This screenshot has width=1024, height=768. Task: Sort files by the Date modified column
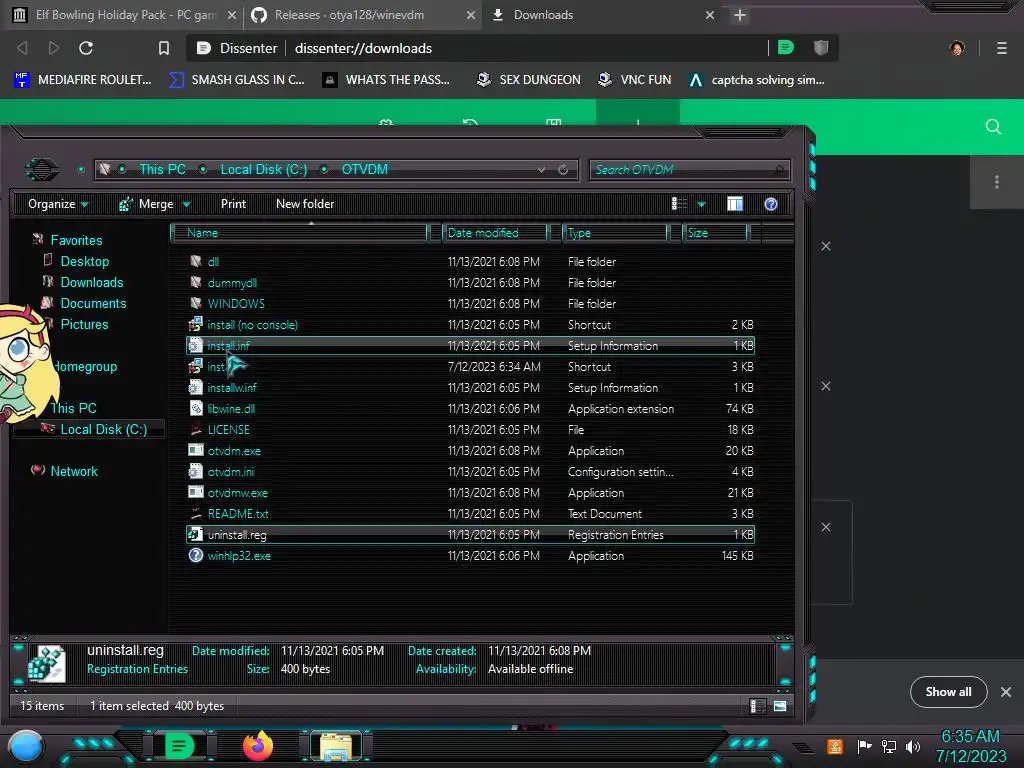click(x=494, y=233)
